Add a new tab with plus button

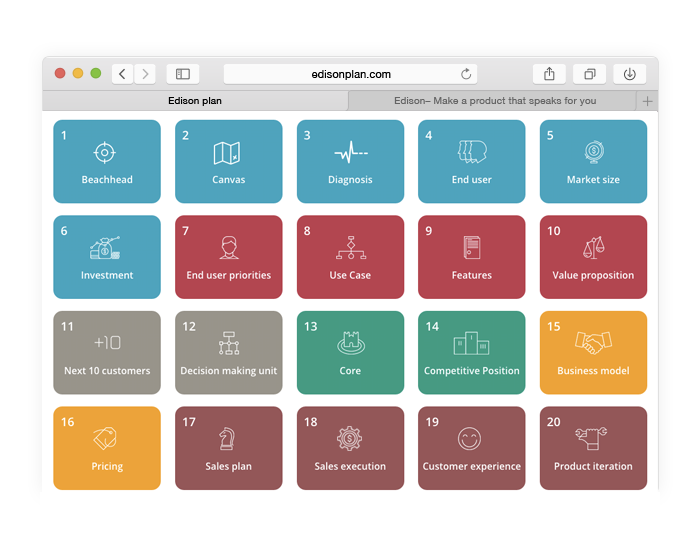click(647, 101)
